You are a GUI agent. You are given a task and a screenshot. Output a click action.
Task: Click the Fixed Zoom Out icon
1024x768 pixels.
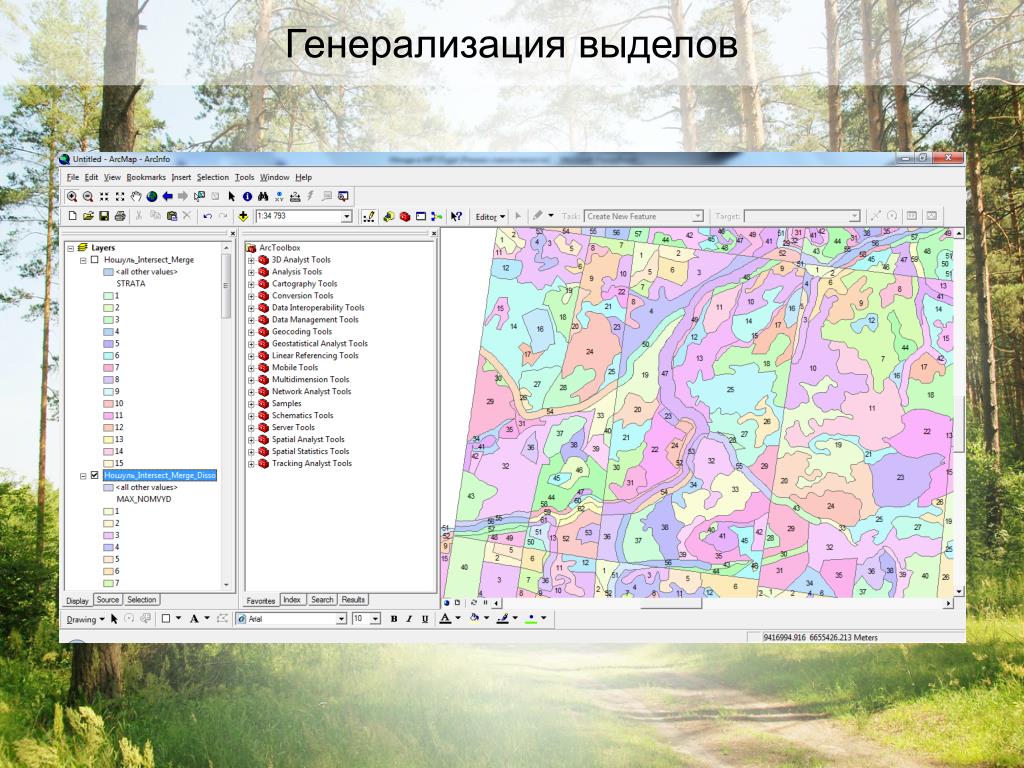coord(120,196)
